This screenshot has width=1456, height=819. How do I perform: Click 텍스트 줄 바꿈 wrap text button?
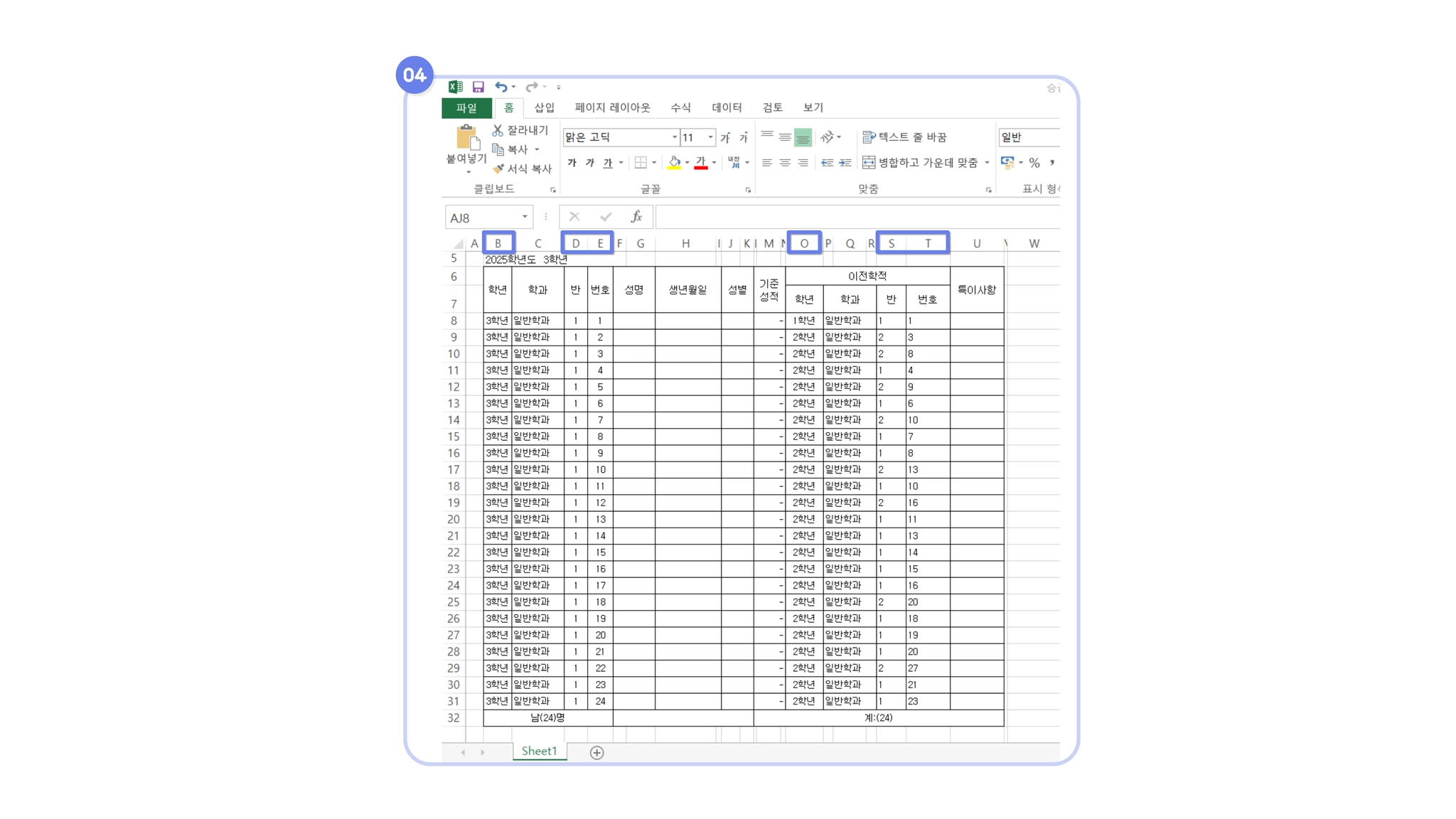click(904, 137)
